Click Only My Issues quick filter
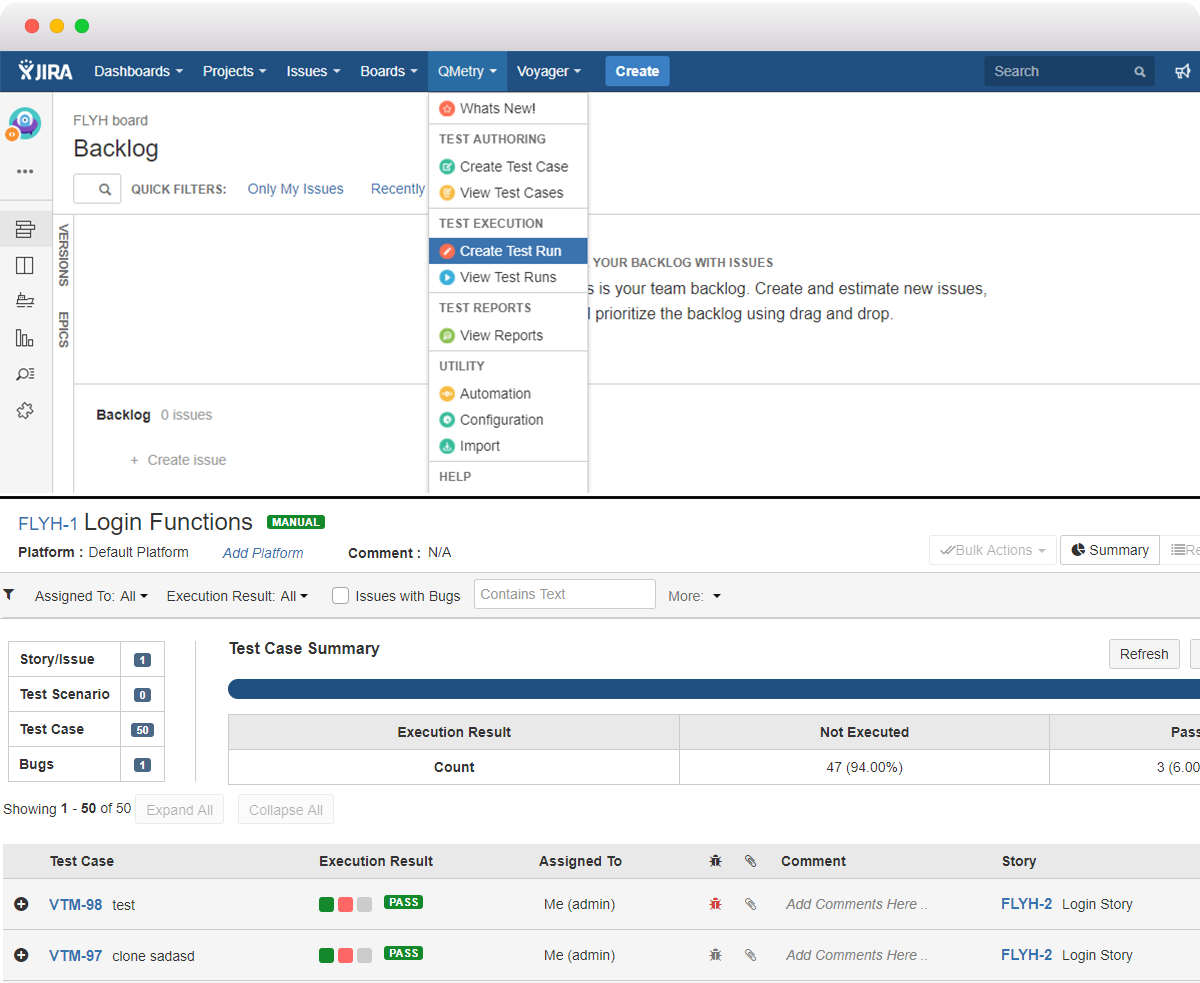Screen dimensions: 1200x983 tap(296, 189)
